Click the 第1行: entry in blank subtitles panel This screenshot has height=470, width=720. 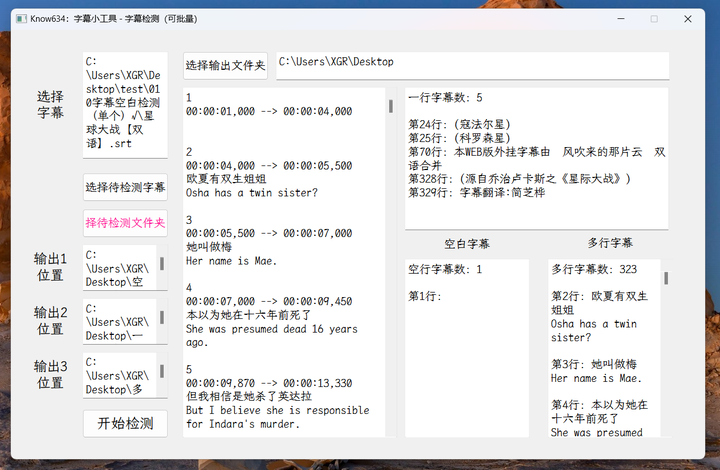425,297
